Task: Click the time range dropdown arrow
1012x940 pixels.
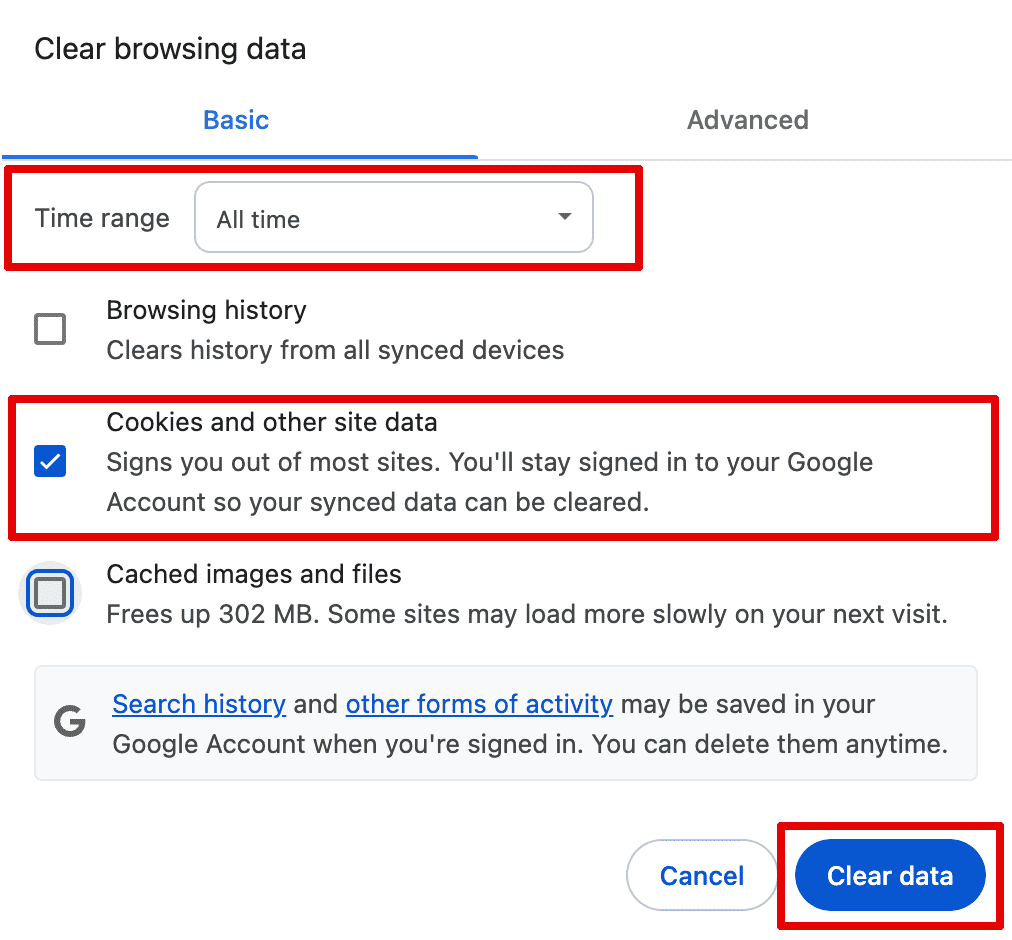Action: (x=565, y=217)
